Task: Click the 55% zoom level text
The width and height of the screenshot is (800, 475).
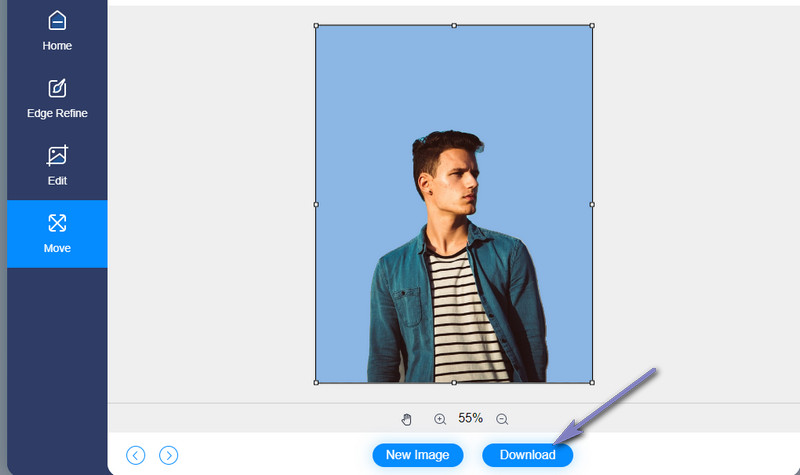Action: coord(471,418)
